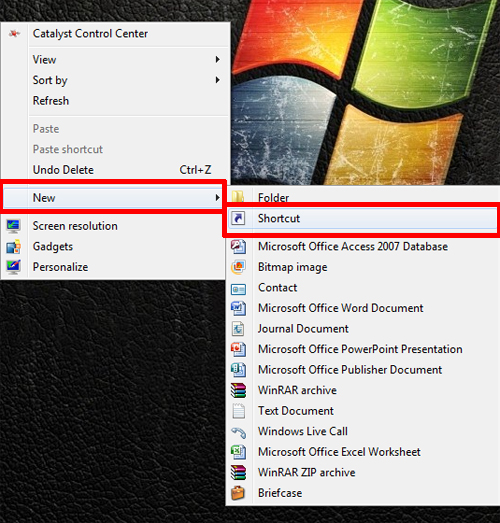This screenshot has width=500, height=523.
Task: Click the WinRAR archive books icon
Action: point(238,390)
